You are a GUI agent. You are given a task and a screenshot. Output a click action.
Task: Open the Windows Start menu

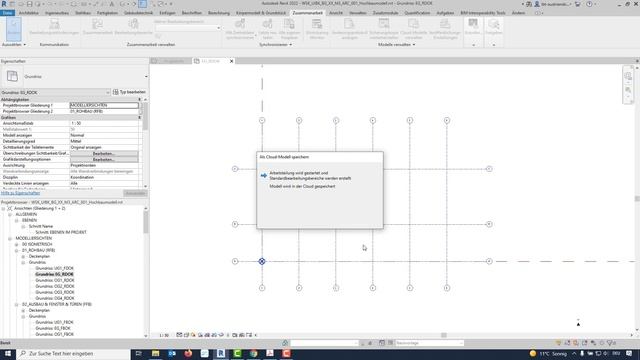[7, 353]
